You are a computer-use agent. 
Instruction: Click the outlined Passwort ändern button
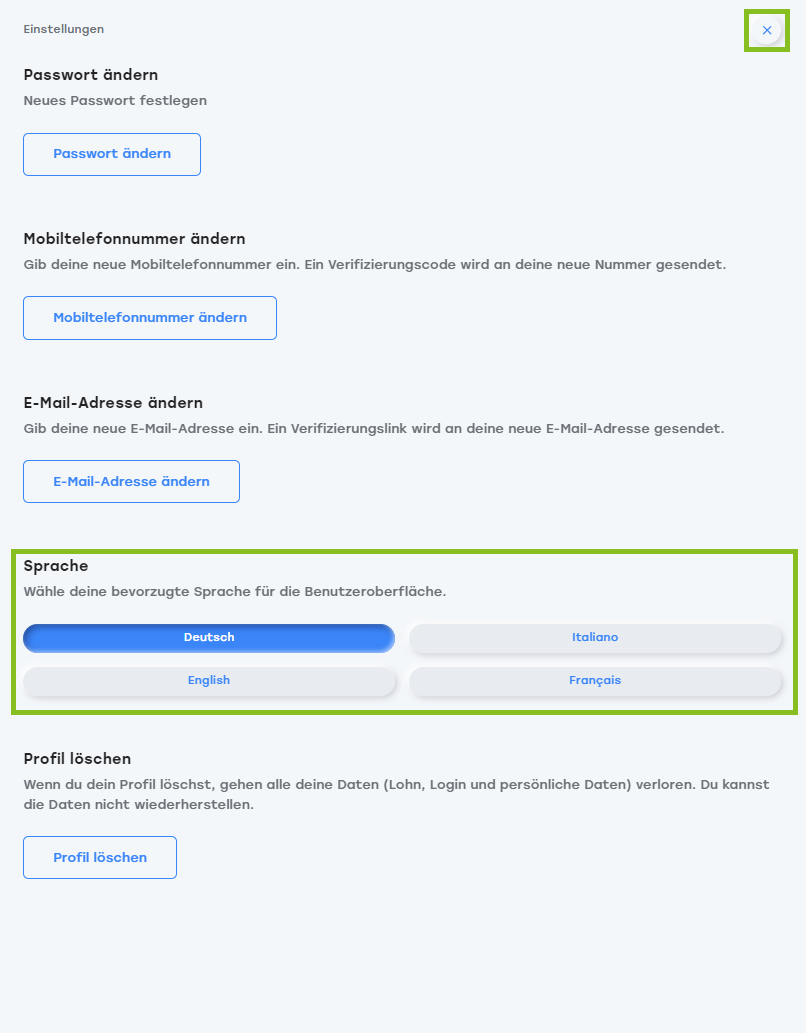(x=112, y=154)
